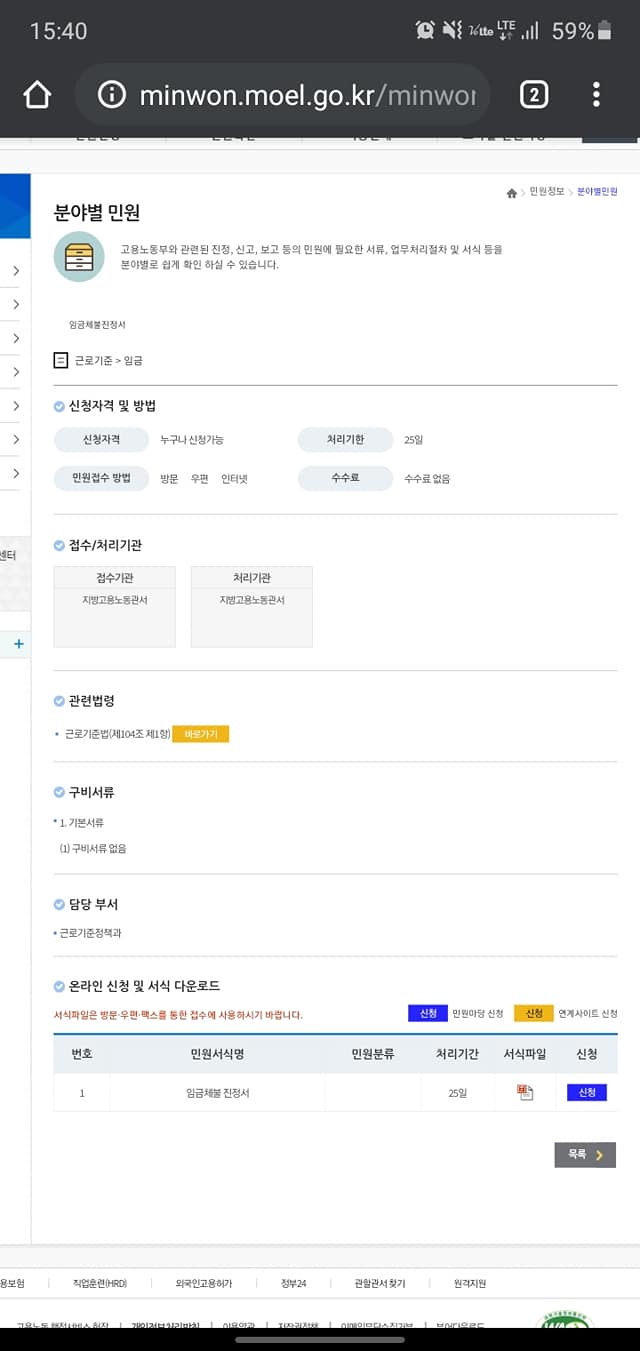Tap the browser tab counter showing 2
The image size is (640, 1351).
534,93
